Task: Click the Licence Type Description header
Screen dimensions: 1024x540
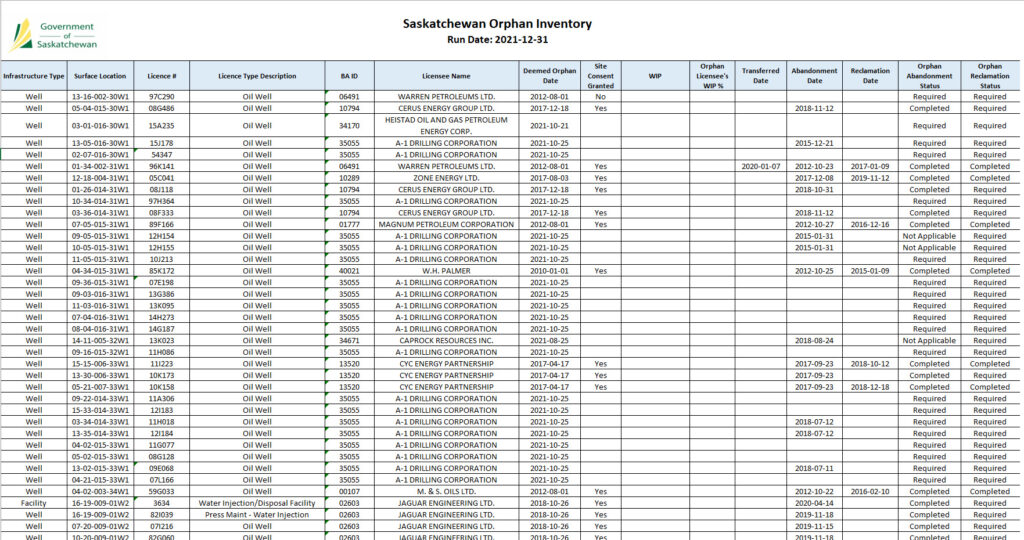Action: coord(257,76)
